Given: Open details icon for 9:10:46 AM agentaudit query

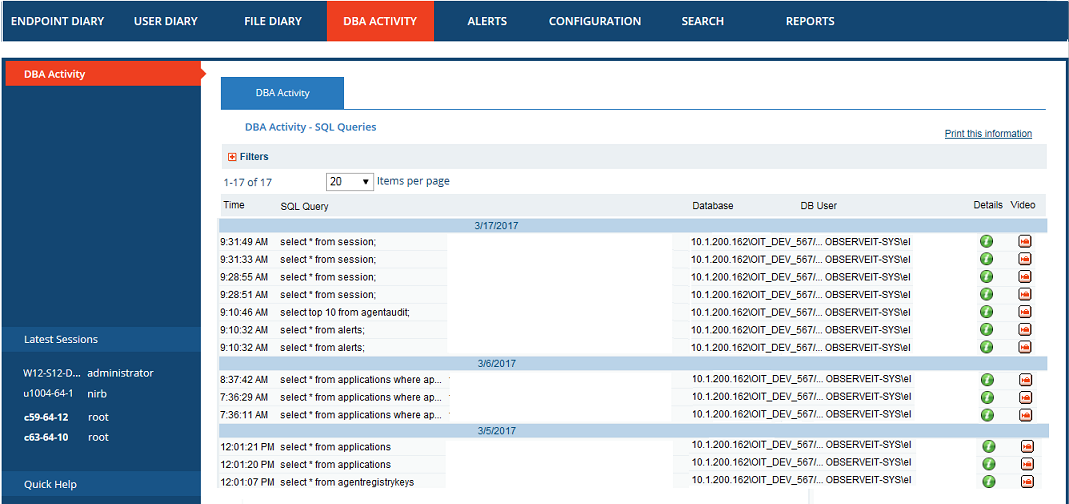Looking at the screenshot, I should click(986, 312).
